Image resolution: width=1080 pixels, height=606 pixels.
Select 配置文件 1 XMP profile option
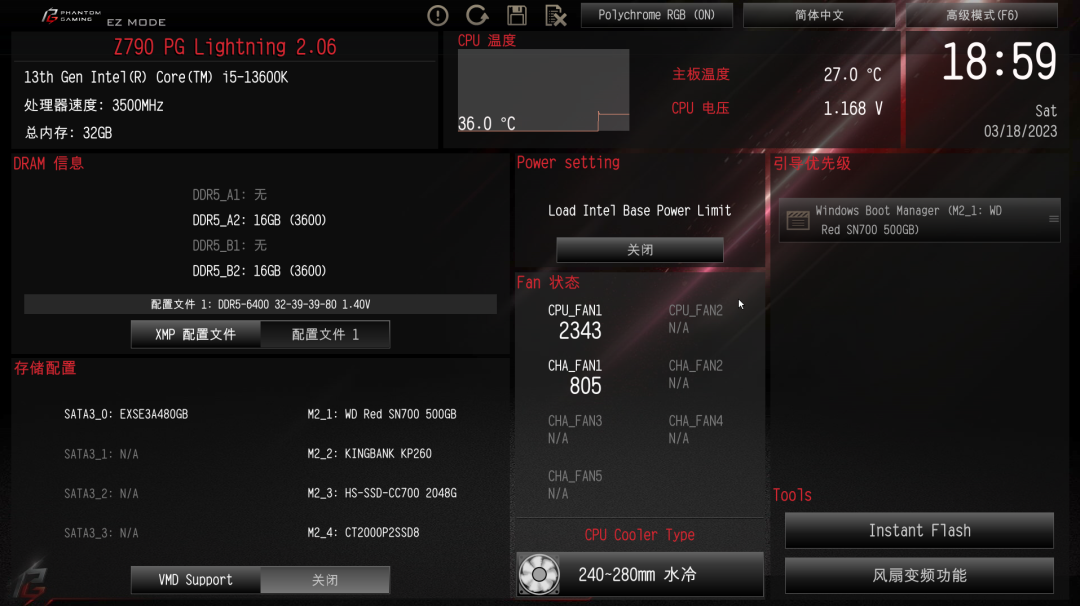tap(325, 335)
